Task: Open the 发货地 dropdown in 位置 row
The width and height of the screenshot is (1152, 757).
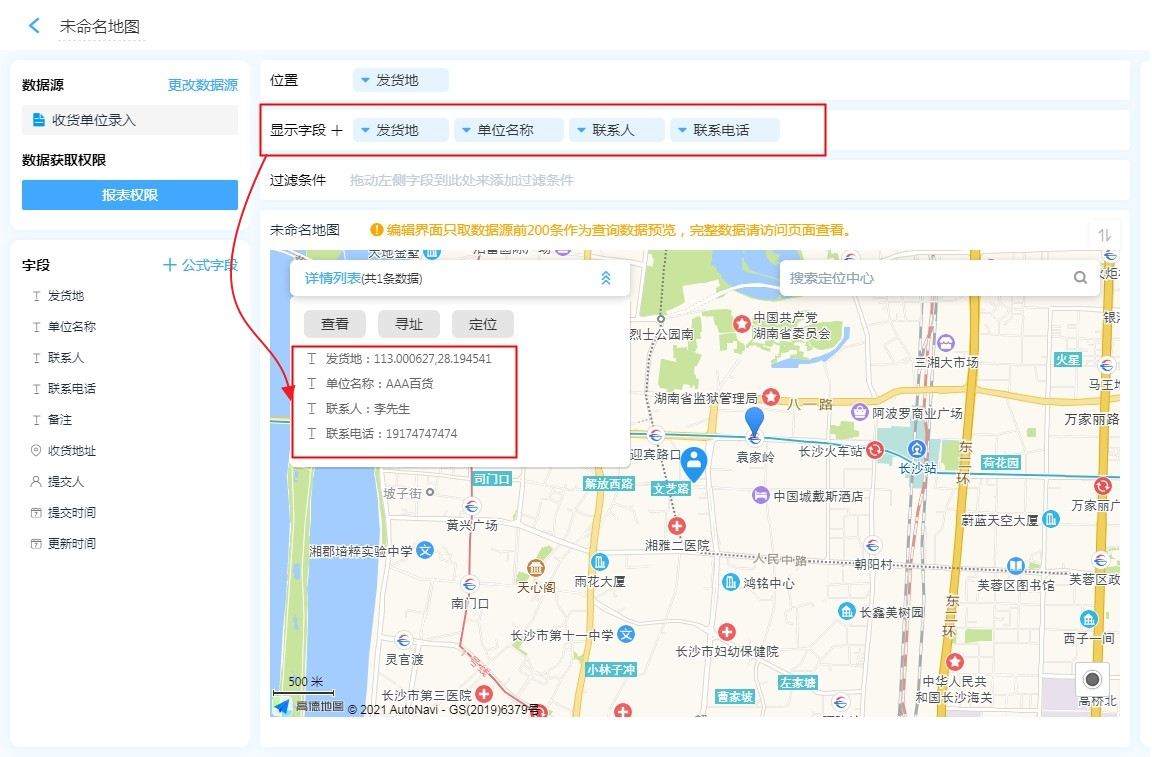Action: [x=400, y=80]
